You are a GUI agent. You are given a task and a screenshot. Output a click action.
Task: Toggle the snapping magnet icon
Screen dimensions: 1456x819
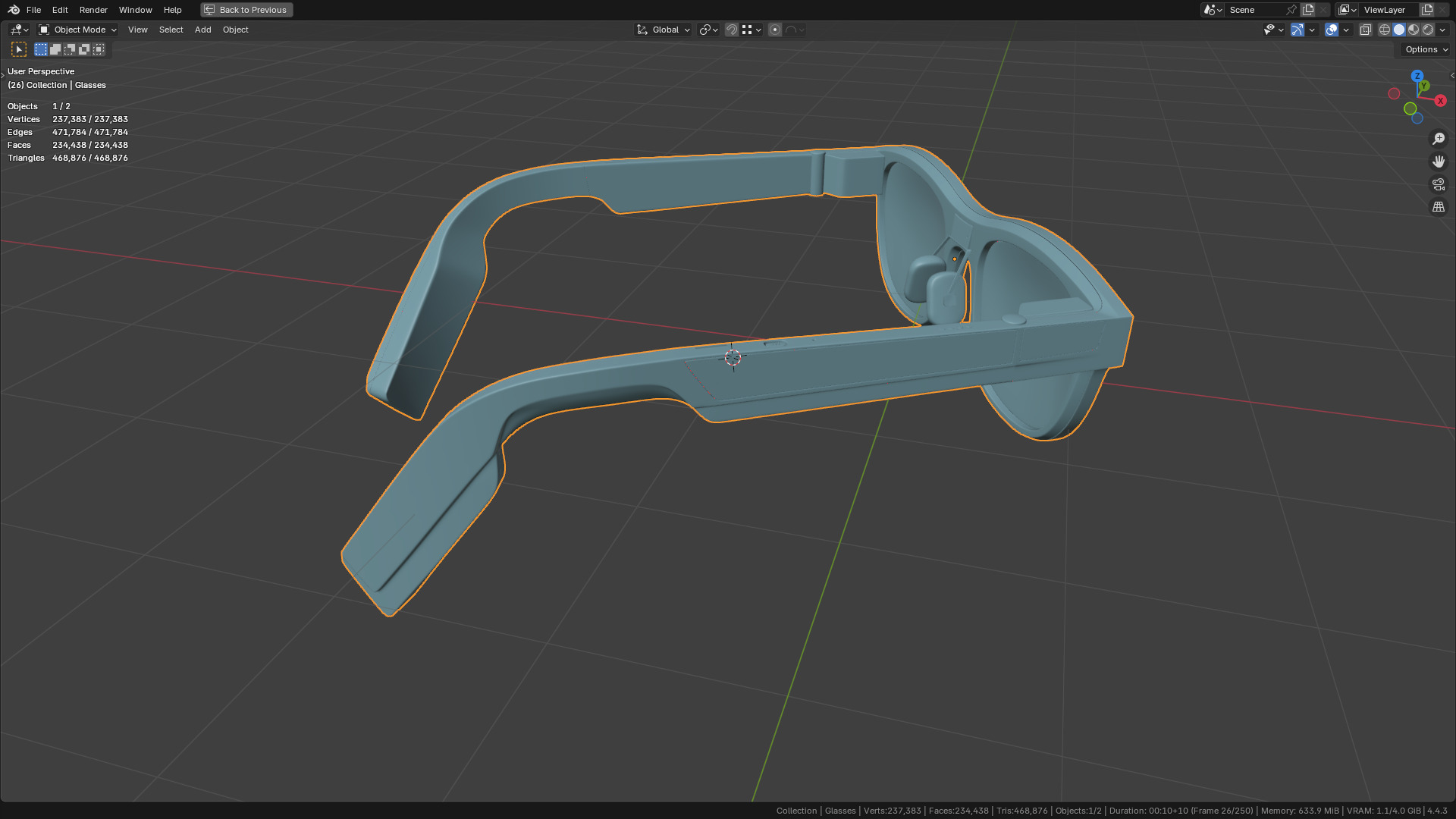coord(732,30)
